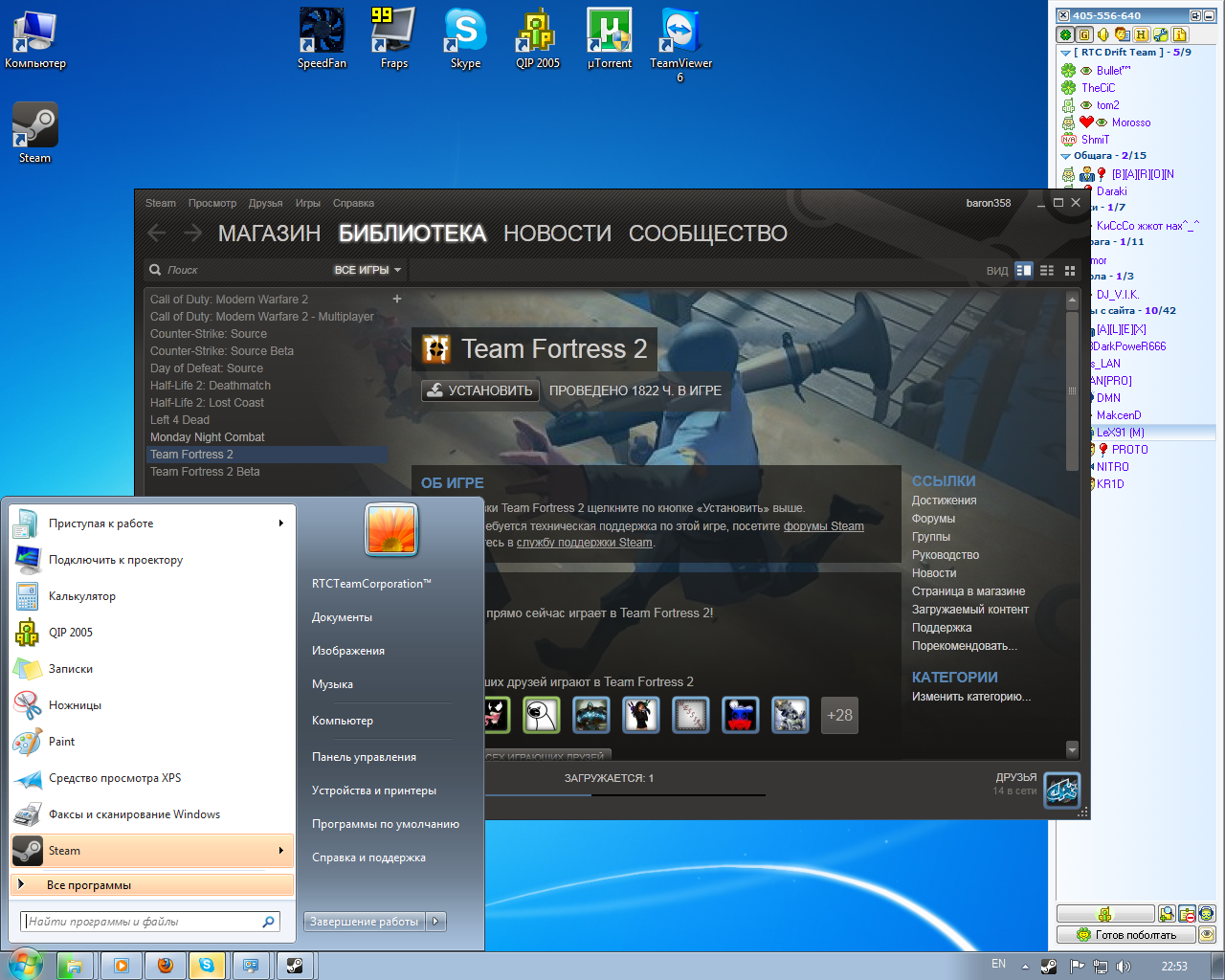The width and height of the screenshot is (1225, 980).
Task: Toggle QIP show offline contacts flower button
Action: click(x=1065, y=34)
